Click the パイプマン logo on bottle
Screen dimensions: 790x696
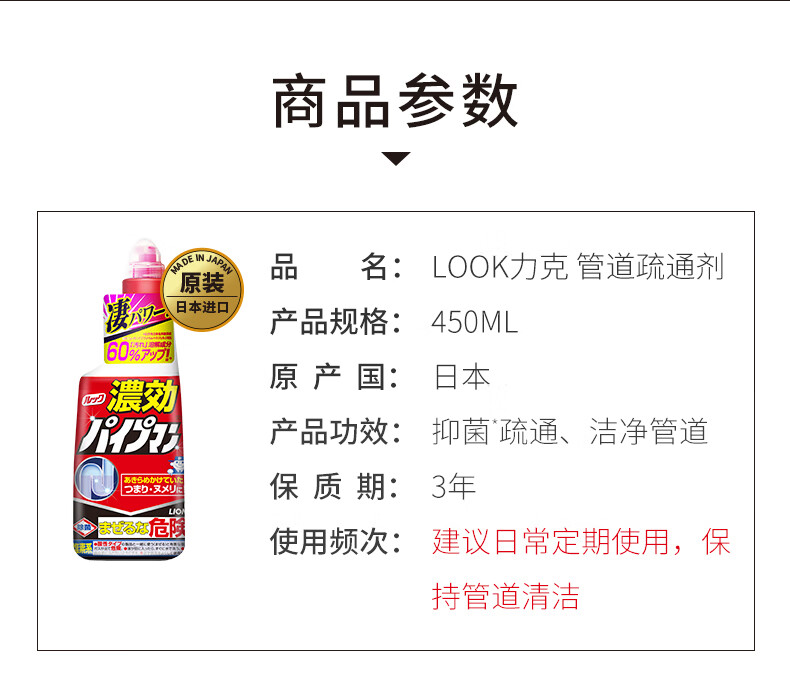pyautogui.click(x=130, y=434)
